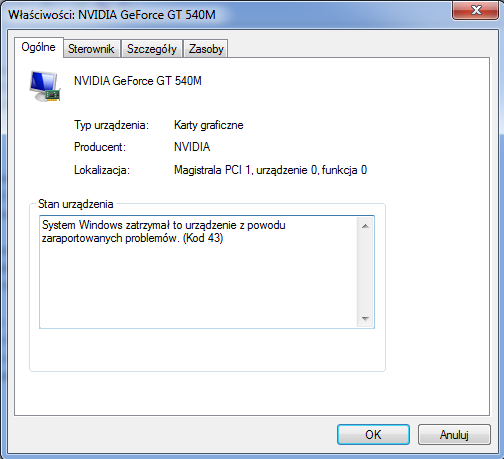Click the Lokalizacja label
The height and width of the screenshot is (459, 504).
[x=102, y=170]
